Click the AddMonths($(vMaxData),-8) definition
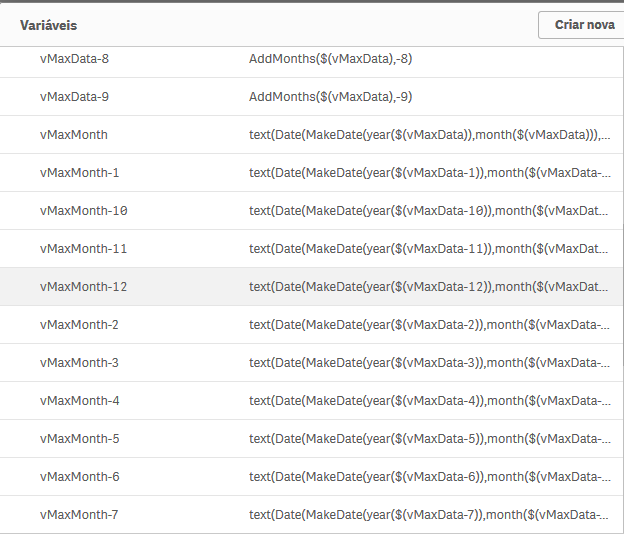Viewport: 624px width, 534px height. [x=330, y=59]
